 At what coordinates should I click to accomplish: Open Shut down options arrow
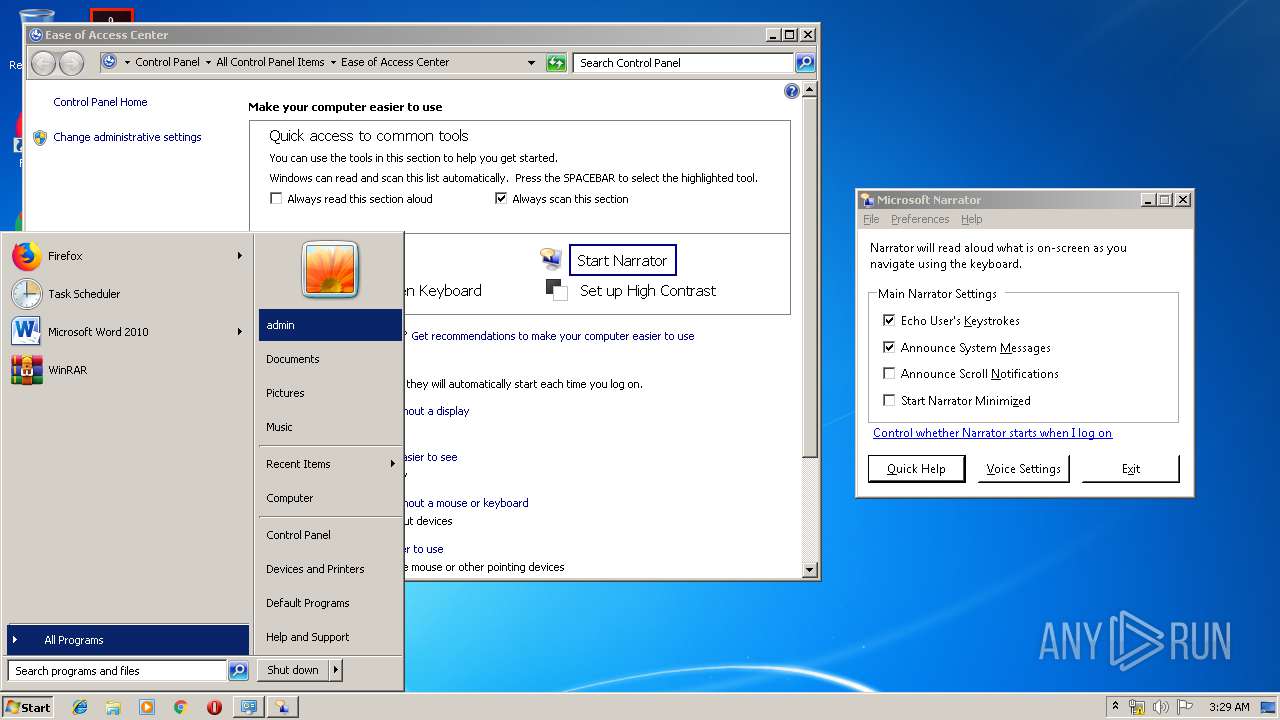click(x=336, y=670)
